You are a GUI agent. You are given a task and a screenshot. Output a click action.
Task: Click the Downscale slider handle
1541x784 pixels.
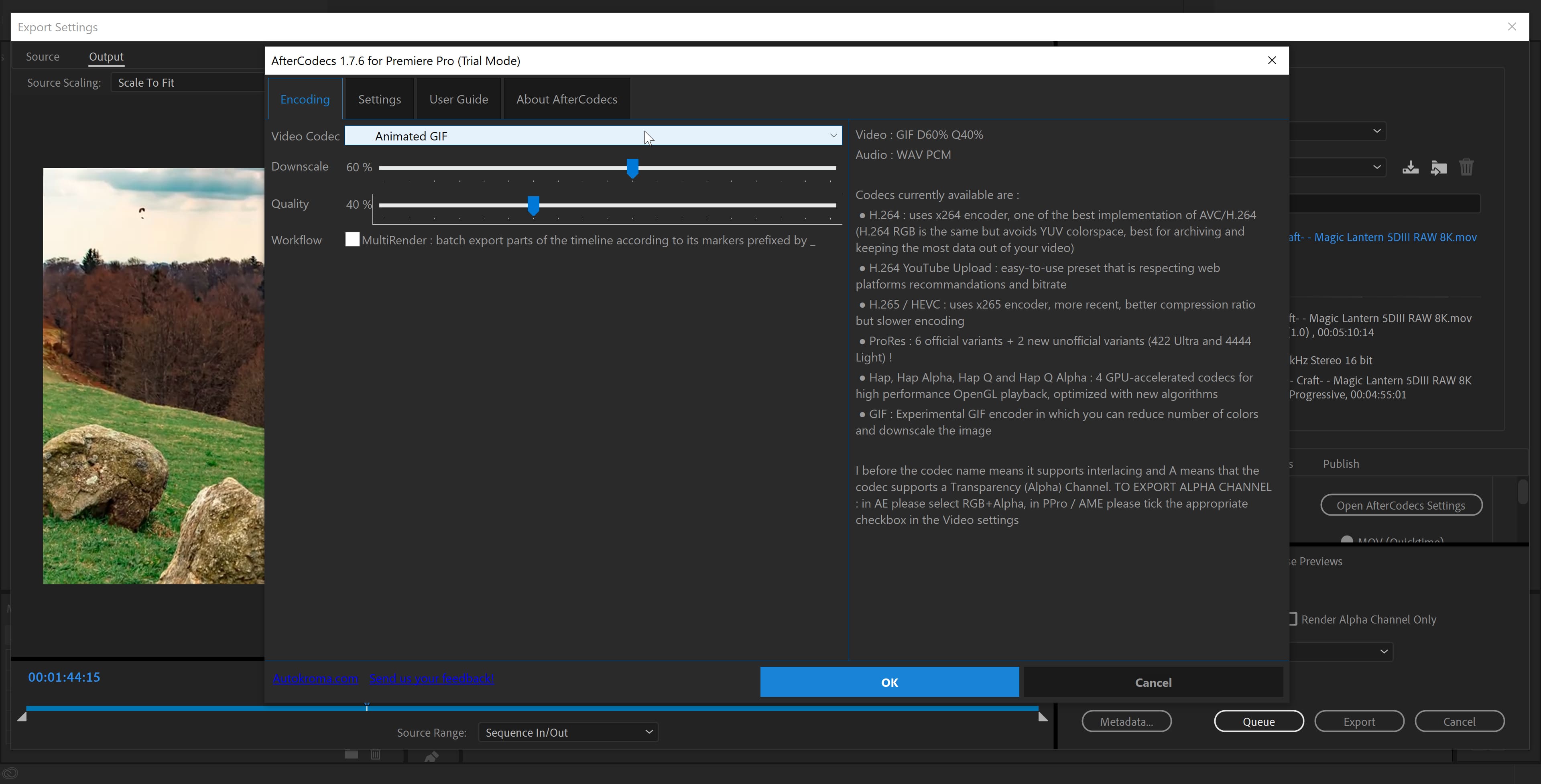[632, 168]
